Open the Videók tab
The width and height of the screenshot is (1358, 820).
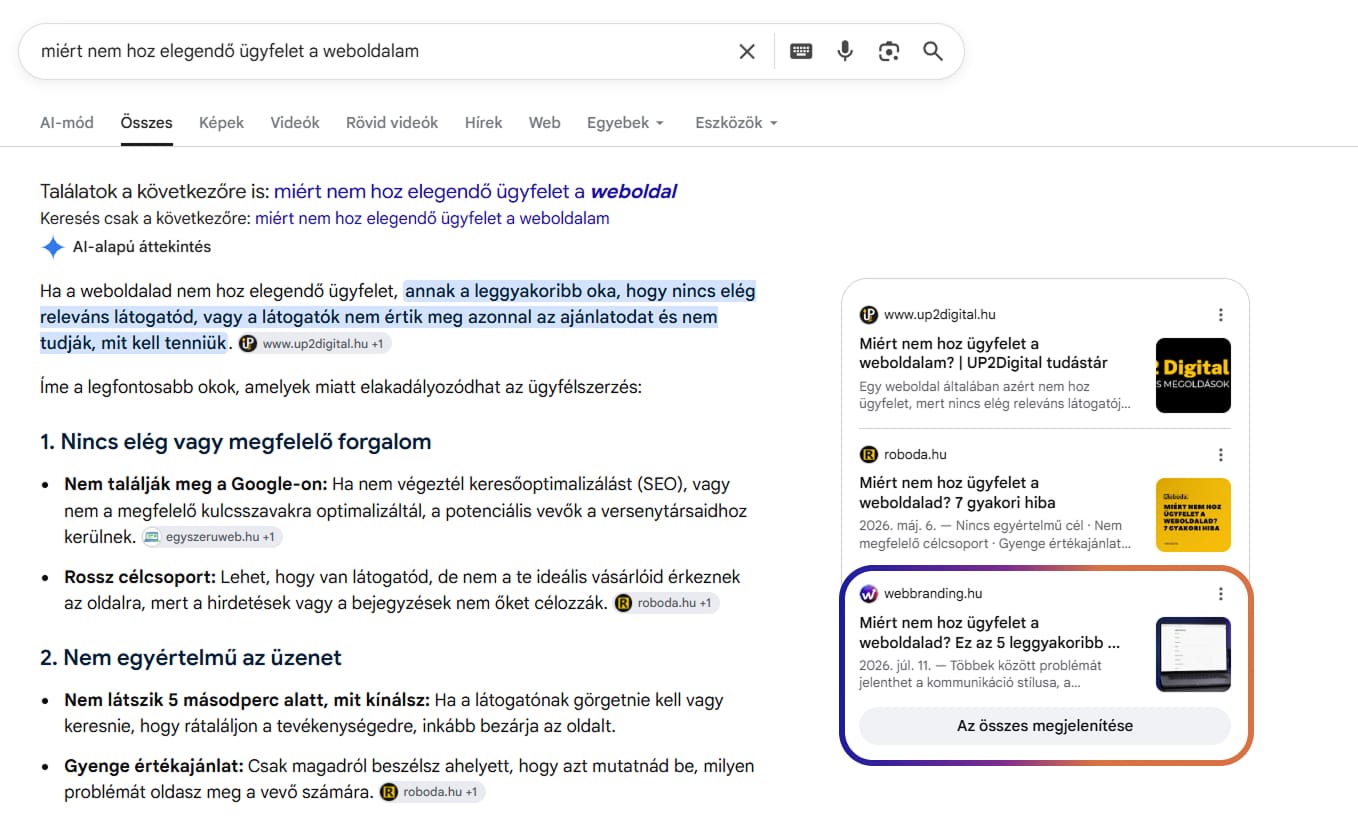point(295,123)
